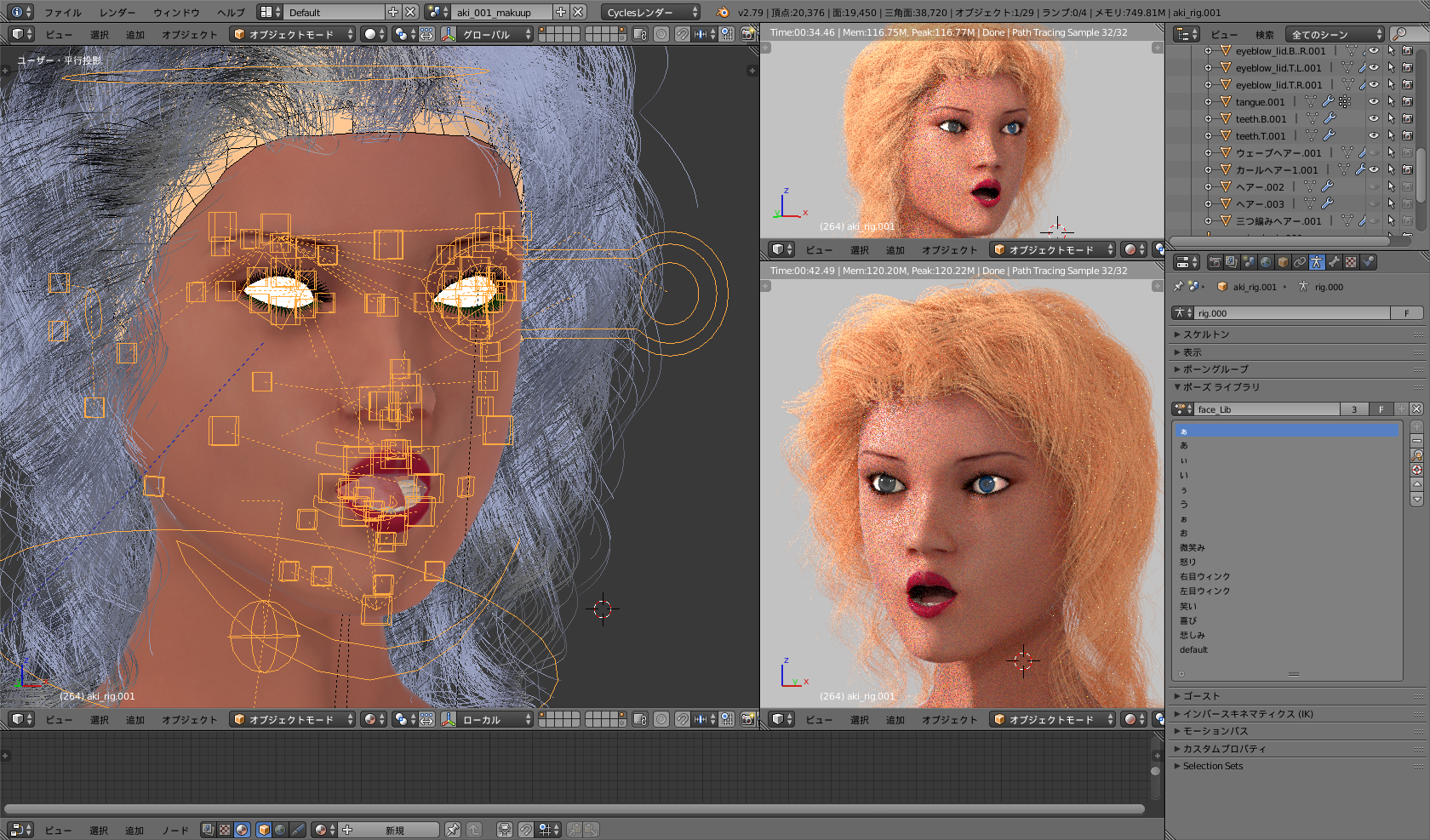
Task: Open the Bone properties tab icon
Action: click(x=1334, y=262)
